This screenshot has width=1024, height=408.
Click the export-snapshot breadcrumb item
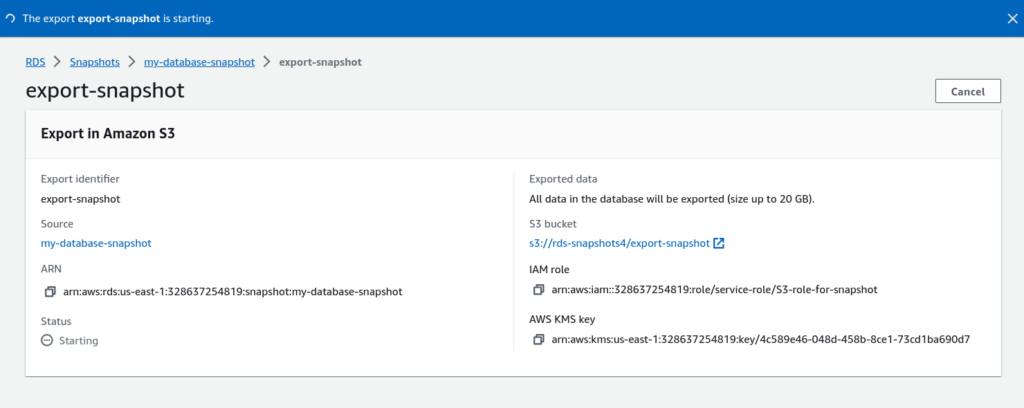320,62
